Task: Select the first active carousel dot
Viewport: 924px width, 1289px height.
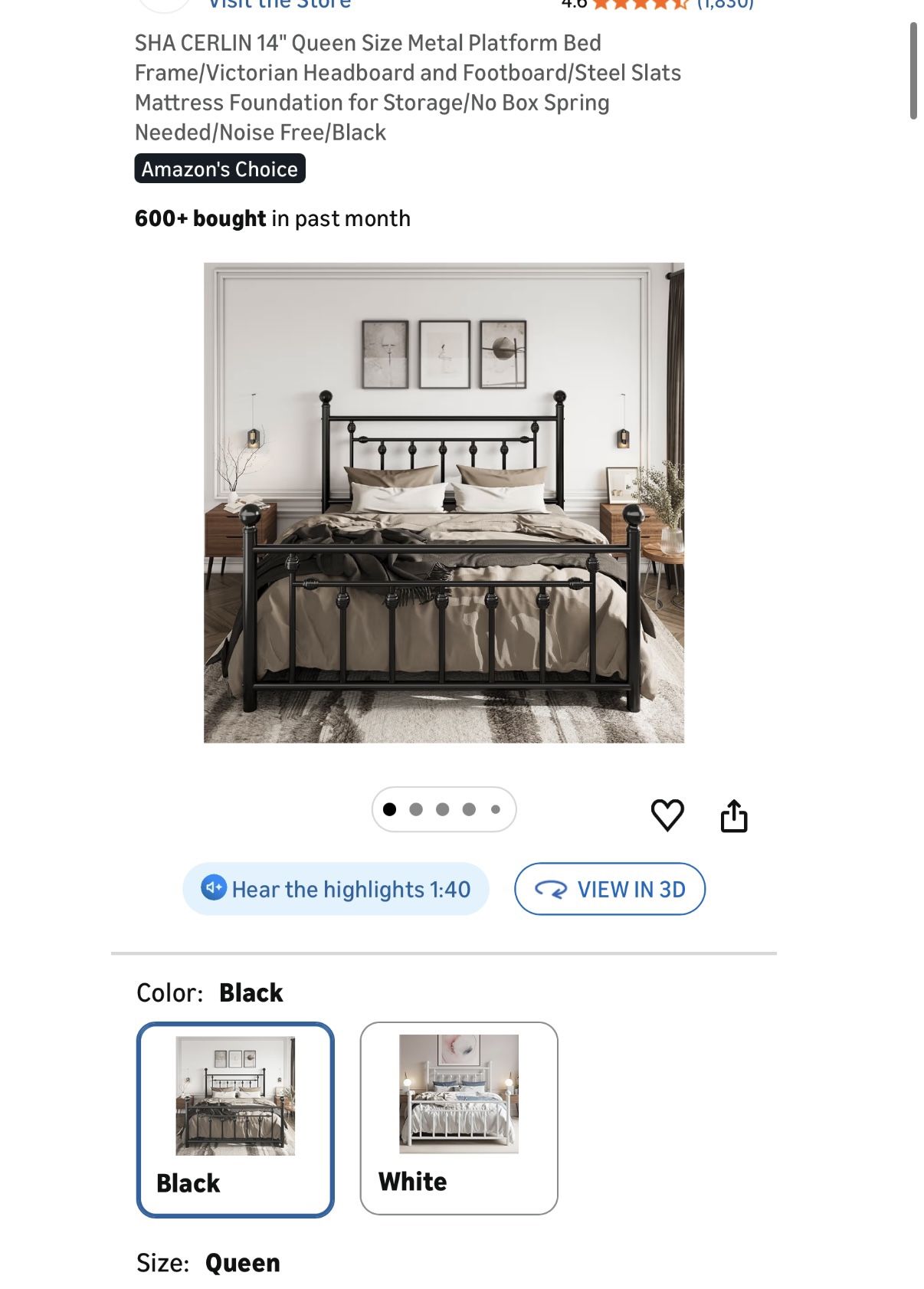Action: point(389,809)
